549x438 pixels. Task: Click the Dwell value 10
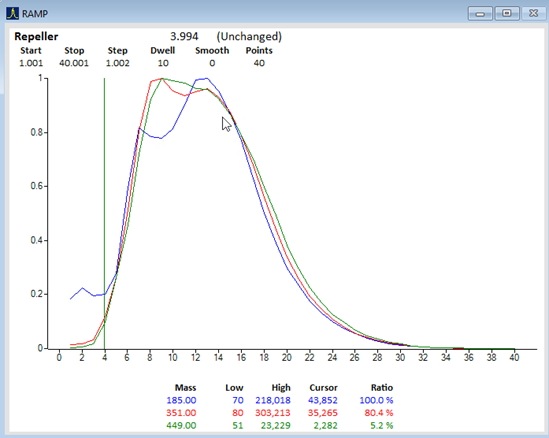(163, 63)
